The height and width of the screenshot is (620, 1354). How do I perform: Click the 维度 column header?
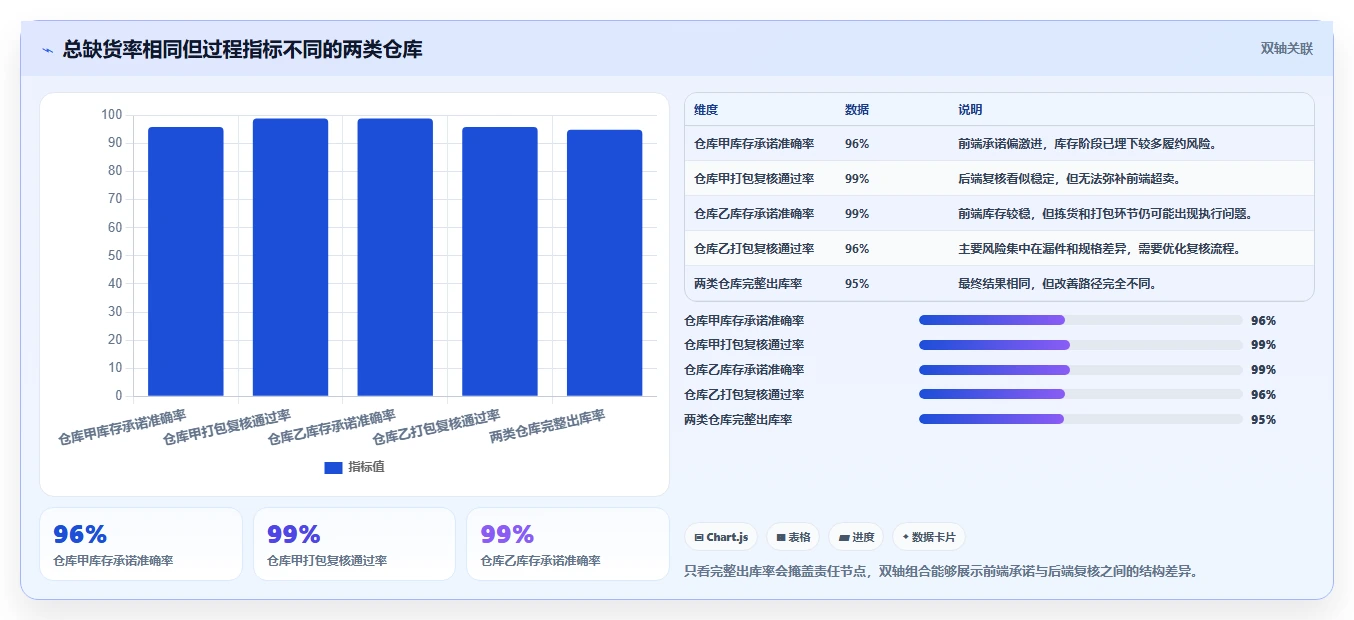pos(706,110)
